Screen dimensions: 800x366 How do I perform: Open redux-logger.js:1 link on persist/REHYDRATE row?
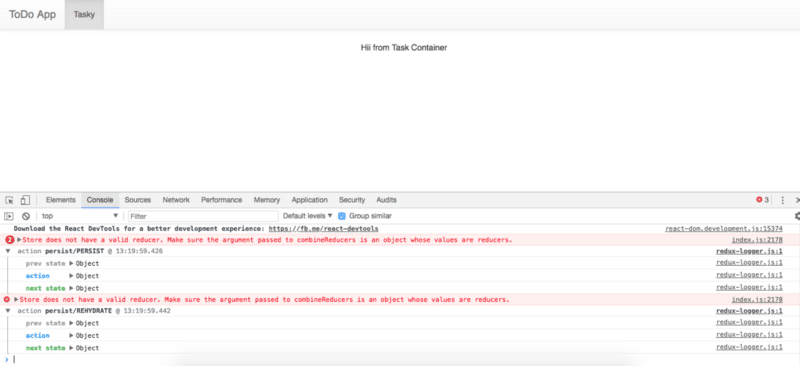[x=749, y=311]
